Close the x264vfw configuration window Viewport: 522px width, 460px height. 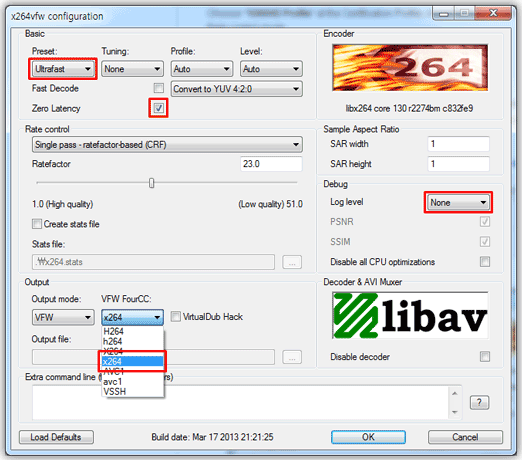[x=494, y=13]
